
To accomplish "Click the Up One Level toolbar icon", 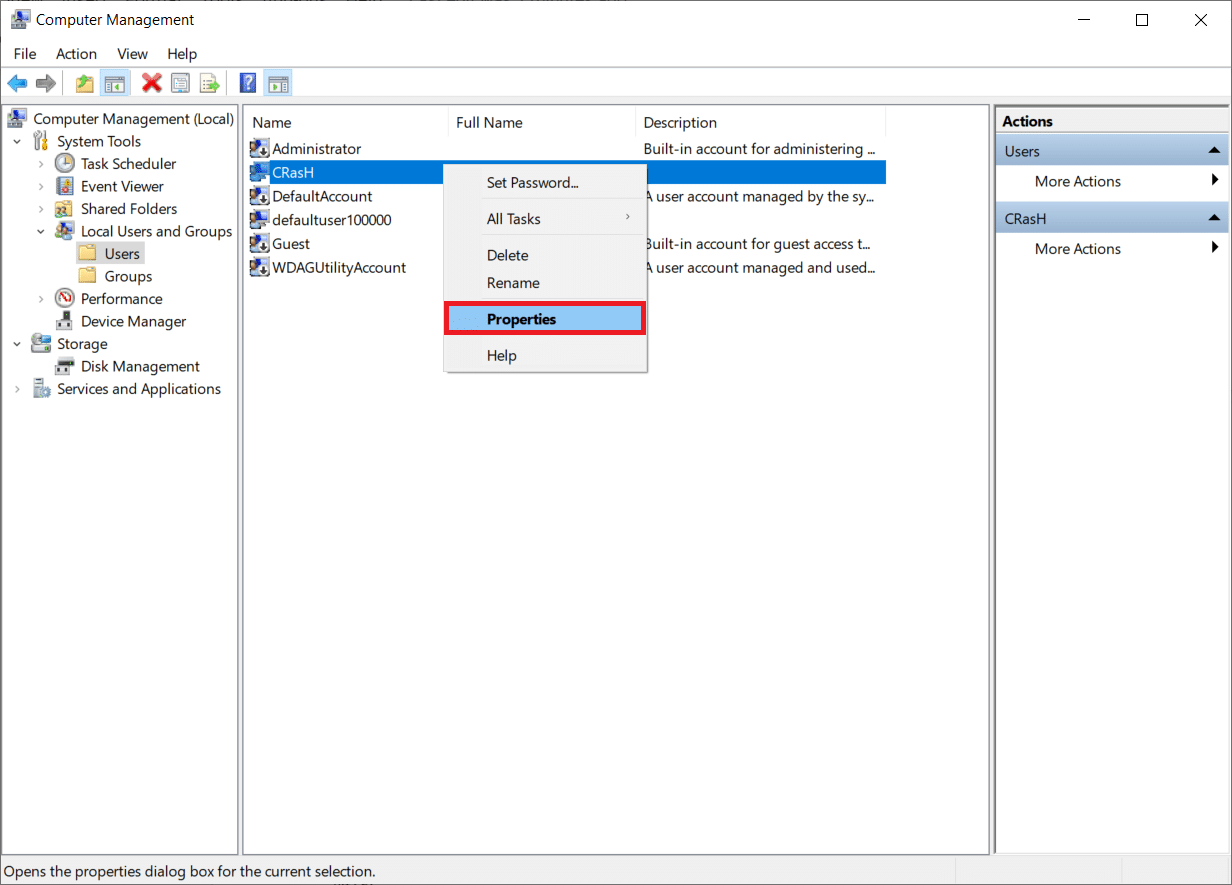I will click(85, 83).
